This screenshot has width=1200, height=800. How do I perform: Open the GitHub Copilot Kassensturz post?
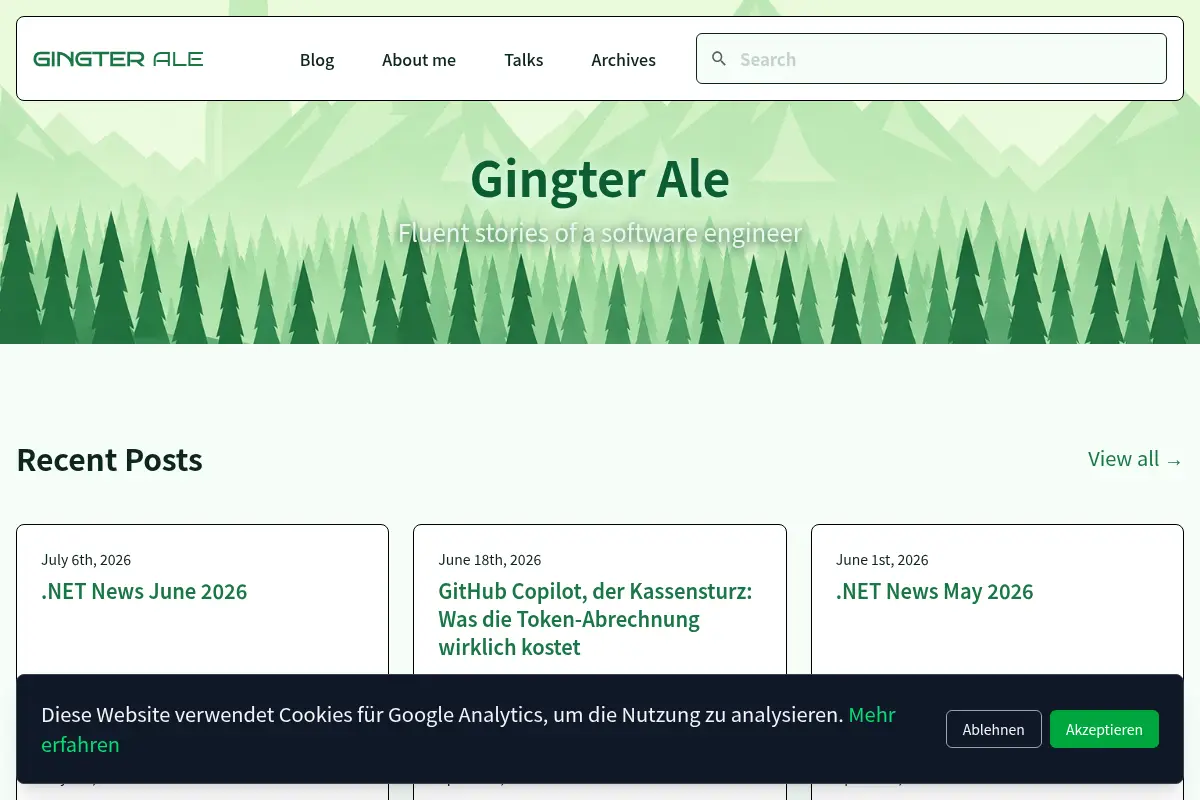pos(595,619)
